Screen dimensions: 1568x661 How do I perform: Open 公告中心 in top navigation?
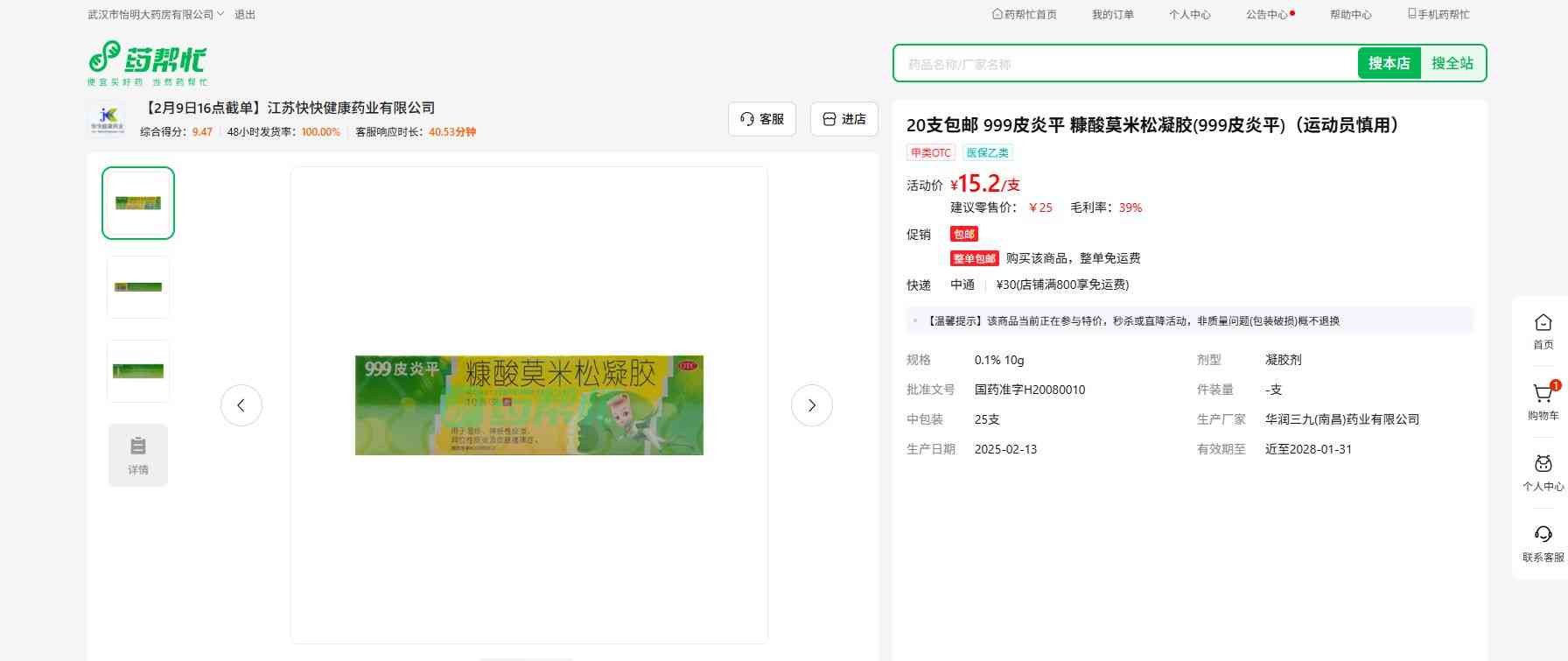(1266, 15)
